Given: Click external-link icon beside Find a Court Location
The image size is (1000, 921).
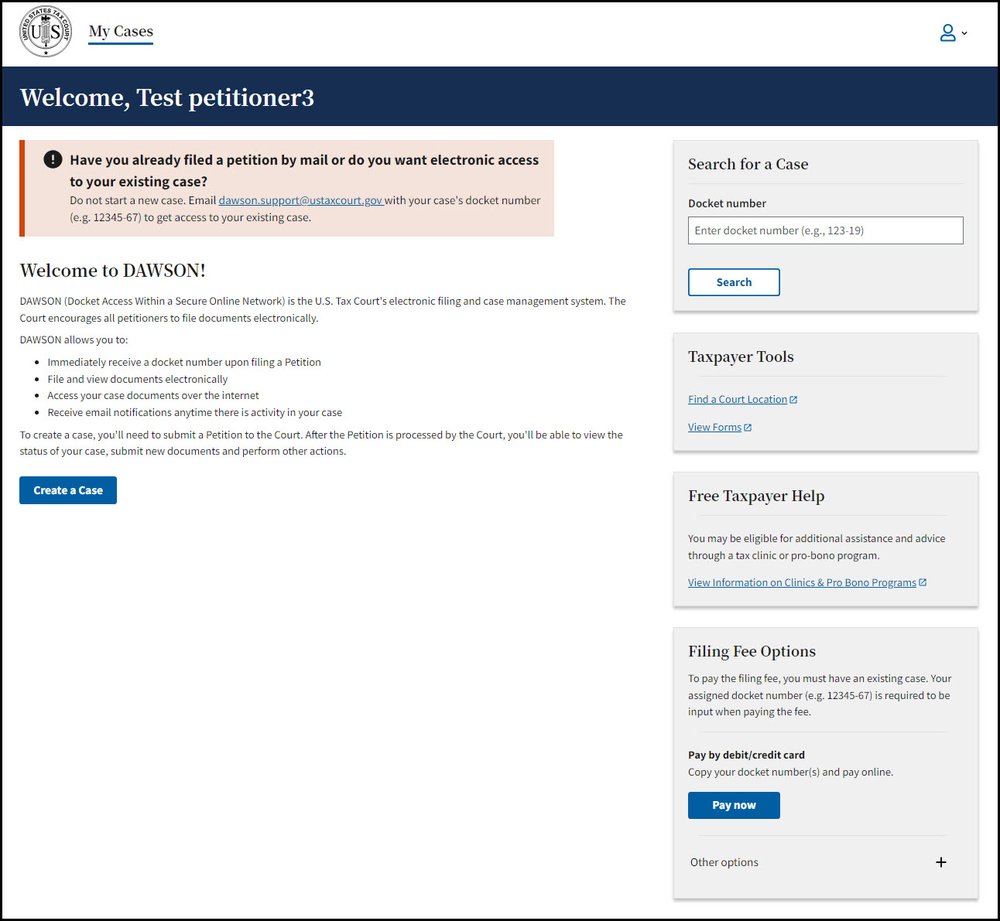Looking at the screenshot, I should click(794, 400).
